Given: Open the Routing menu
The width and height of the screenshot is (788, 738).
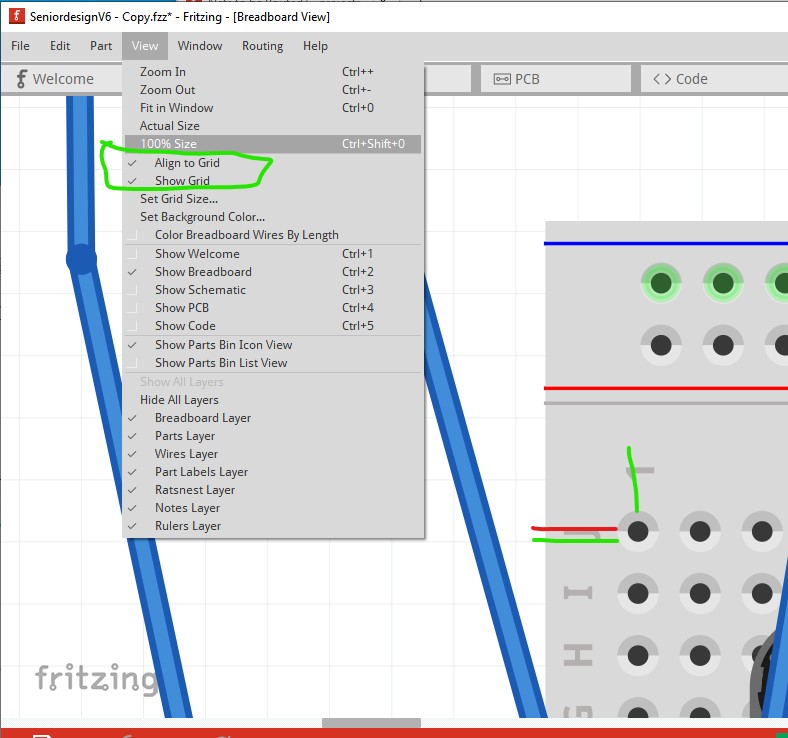Looking at the screenshot, I should click(262, 46).
